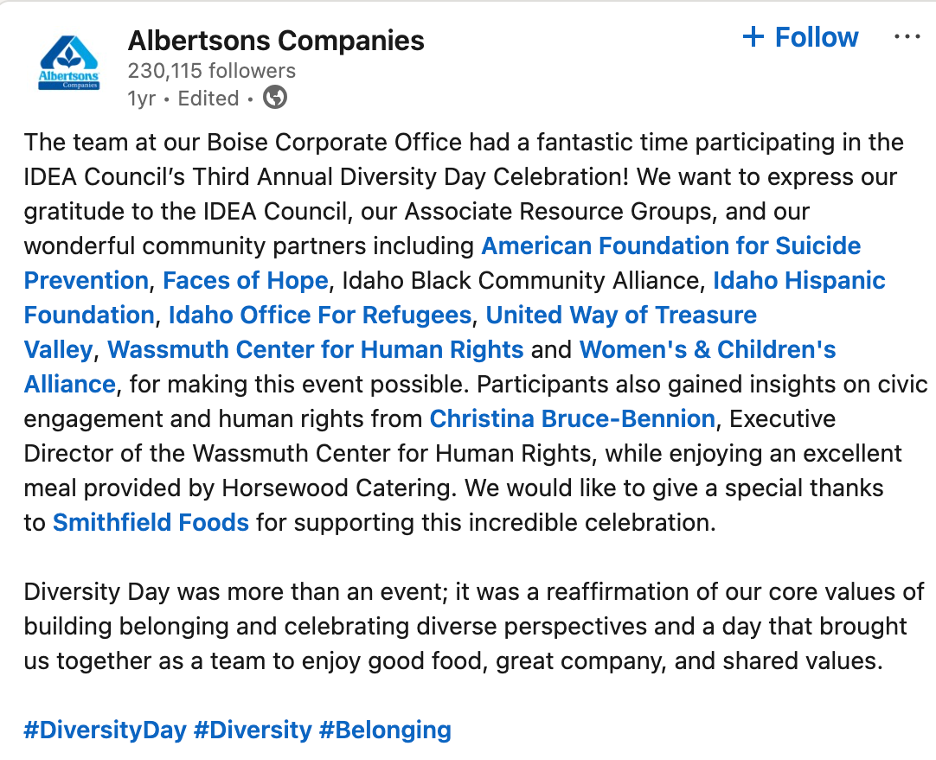The height and width of the screenshot is (760, 936).
Task: Open the Idaho Hispanic Foundation link
Action: pyautogui.click(x=799, y=281)
